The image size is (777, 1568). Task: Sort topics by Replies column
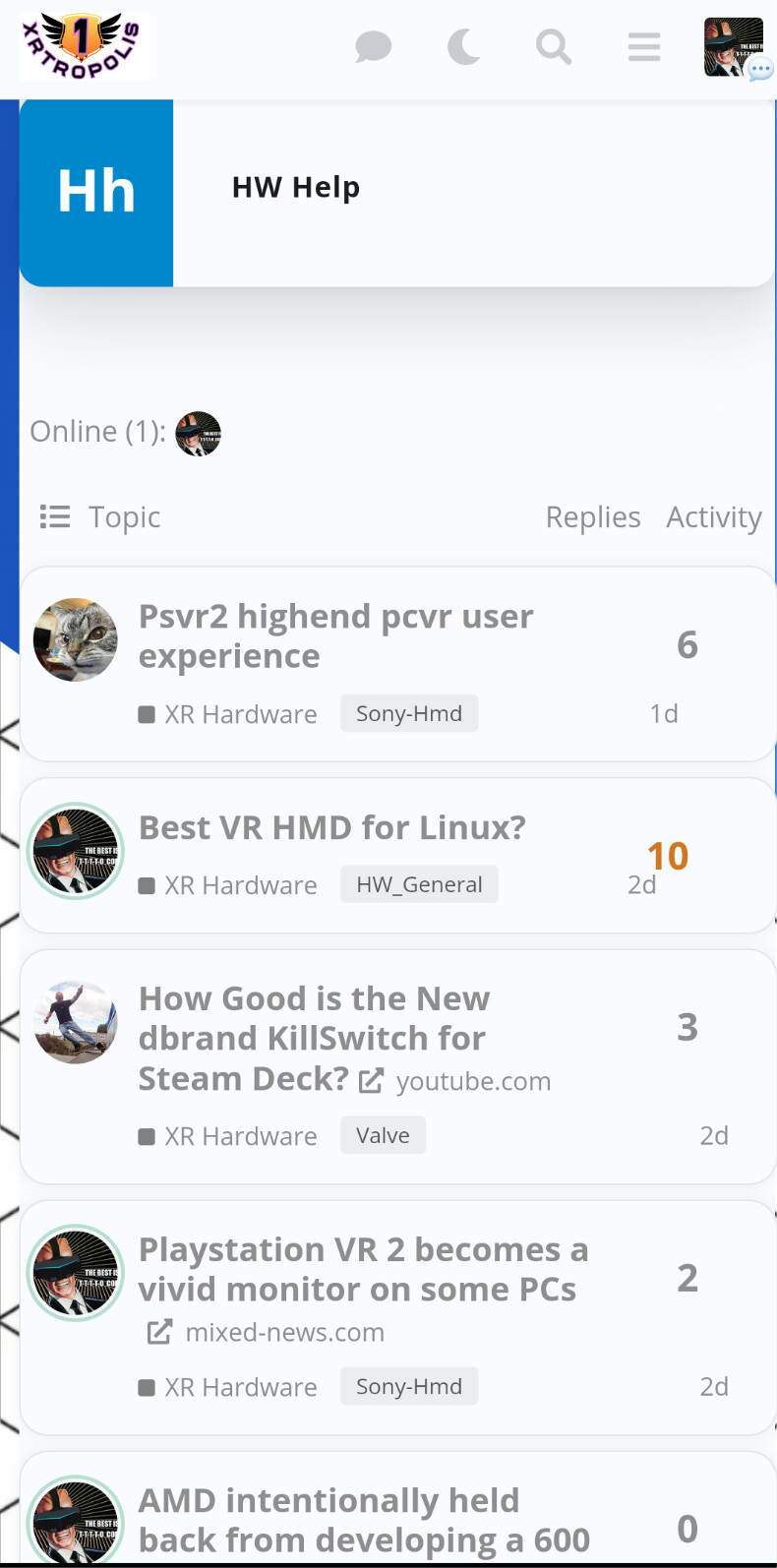[x=593, y=516]
